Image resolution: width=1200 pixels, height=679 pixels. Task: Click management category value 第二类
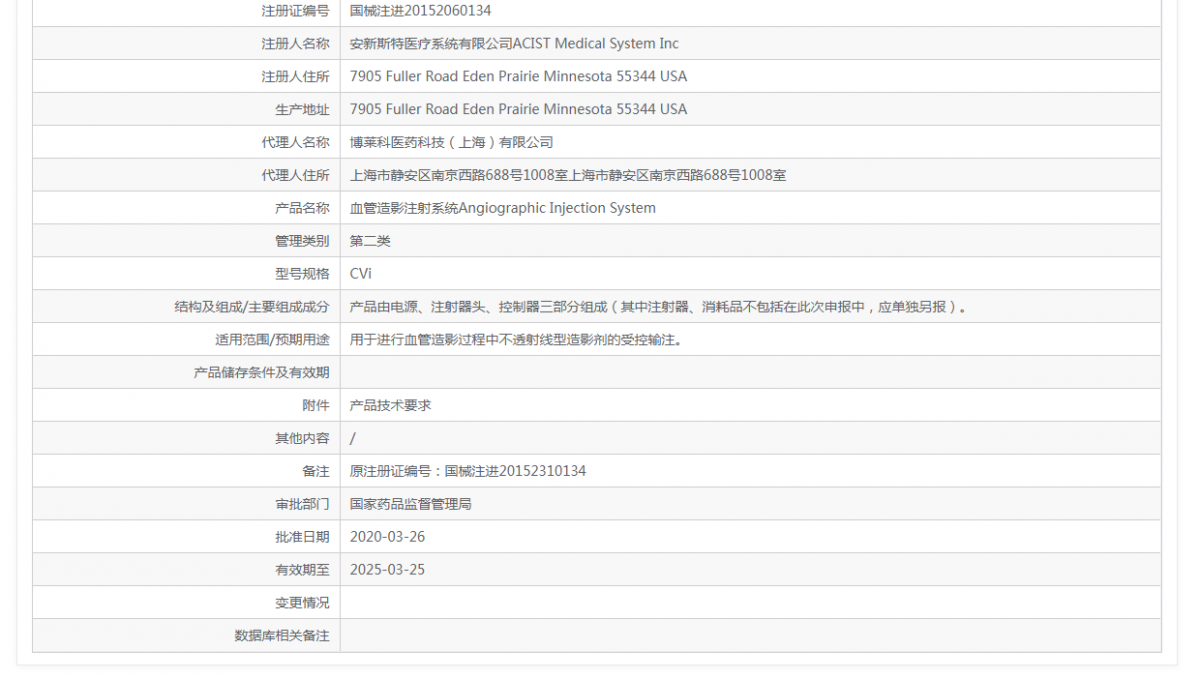pyautogui.click(x=370, y=241)
